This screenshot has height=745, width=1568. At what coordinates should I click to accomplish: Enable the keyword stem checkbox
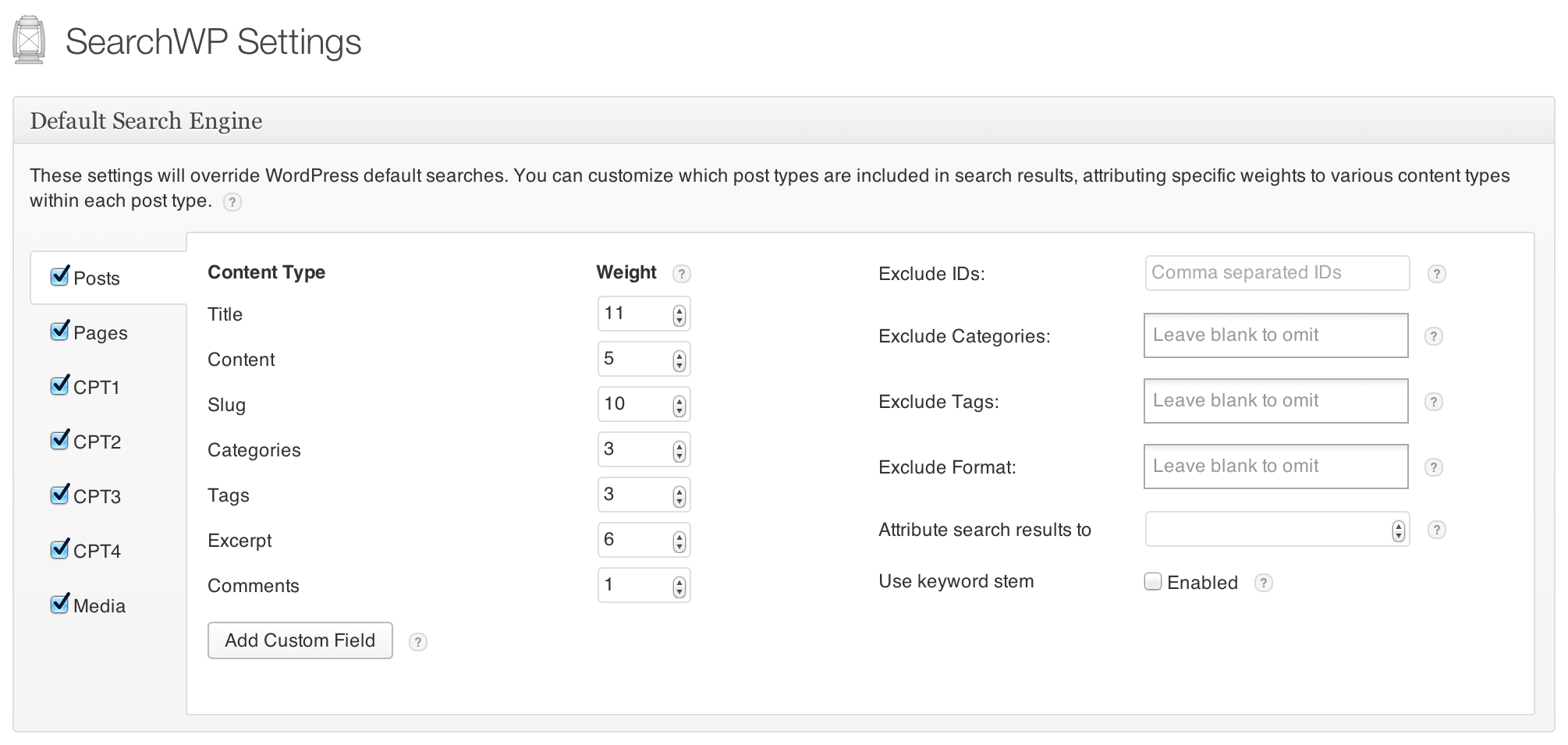pyautogui.click(x=1153, y=581)
